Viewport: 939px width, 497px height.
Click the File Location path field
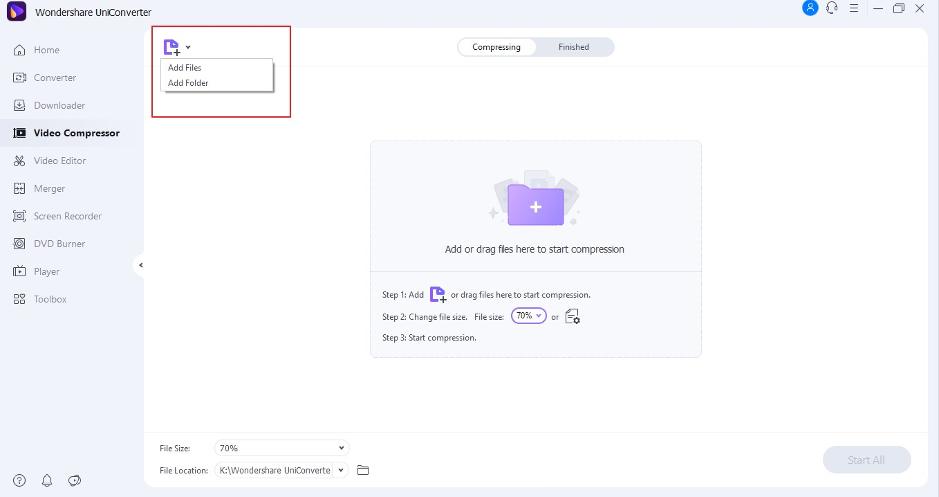click(x=274, y=471)
